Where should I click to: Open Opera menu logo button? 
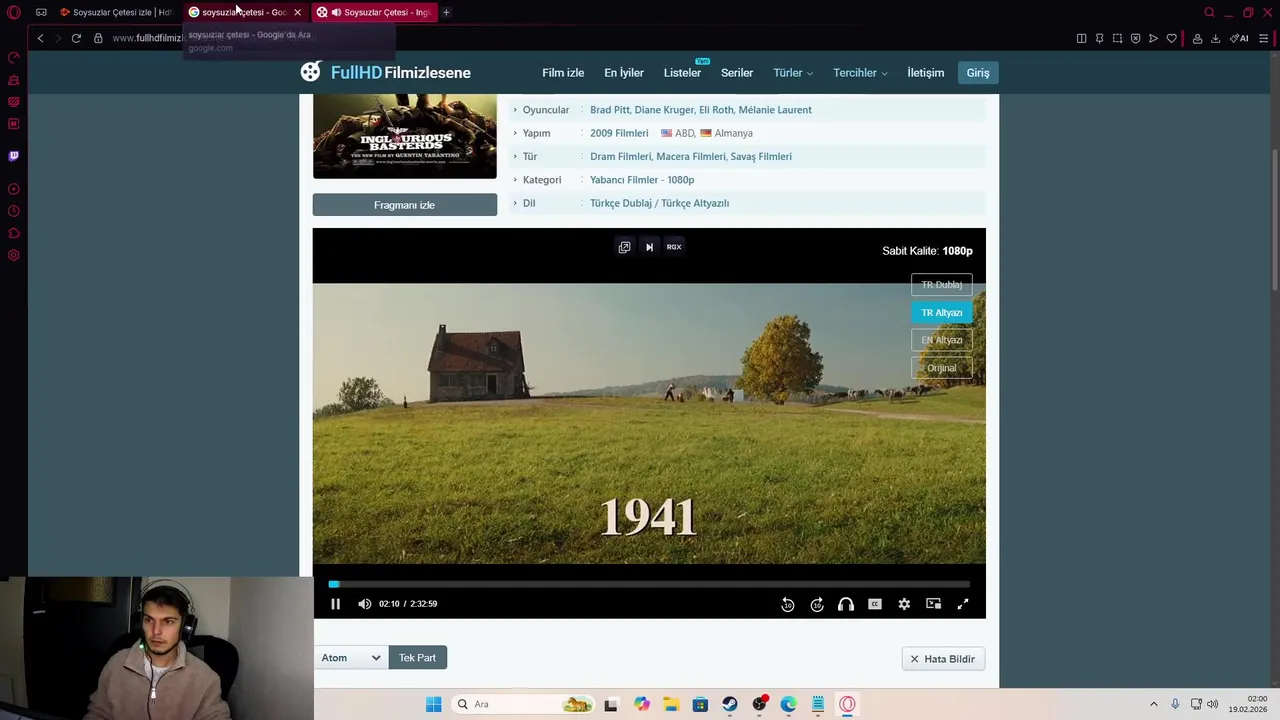pyautogui.click(x=13, y=12)
